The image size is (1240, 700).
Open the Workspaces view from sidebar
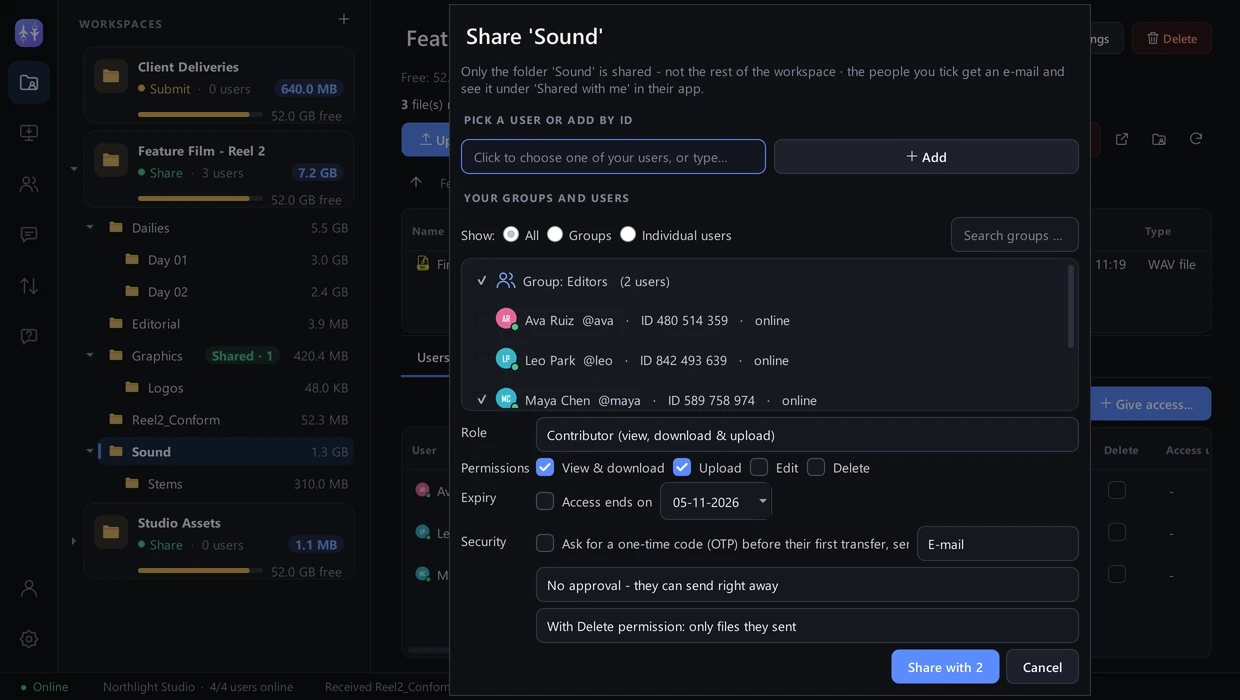[29, 83]
